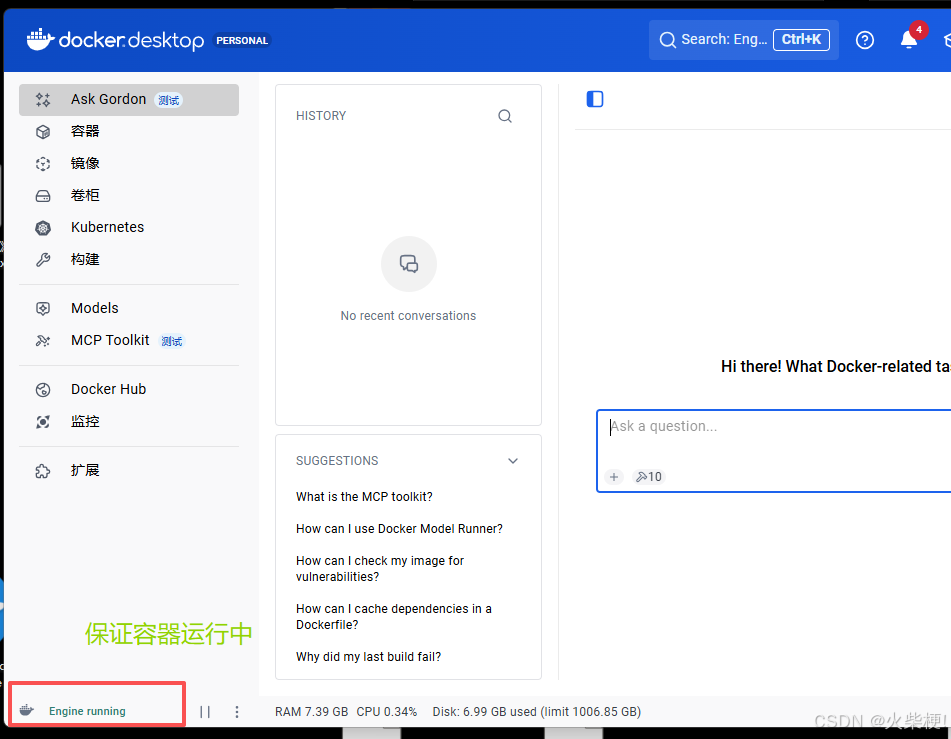Open notifications bell with 4 alerts
Image resolution: width=951 pixels, height=739 pixels.
click(x=909, y=39)
